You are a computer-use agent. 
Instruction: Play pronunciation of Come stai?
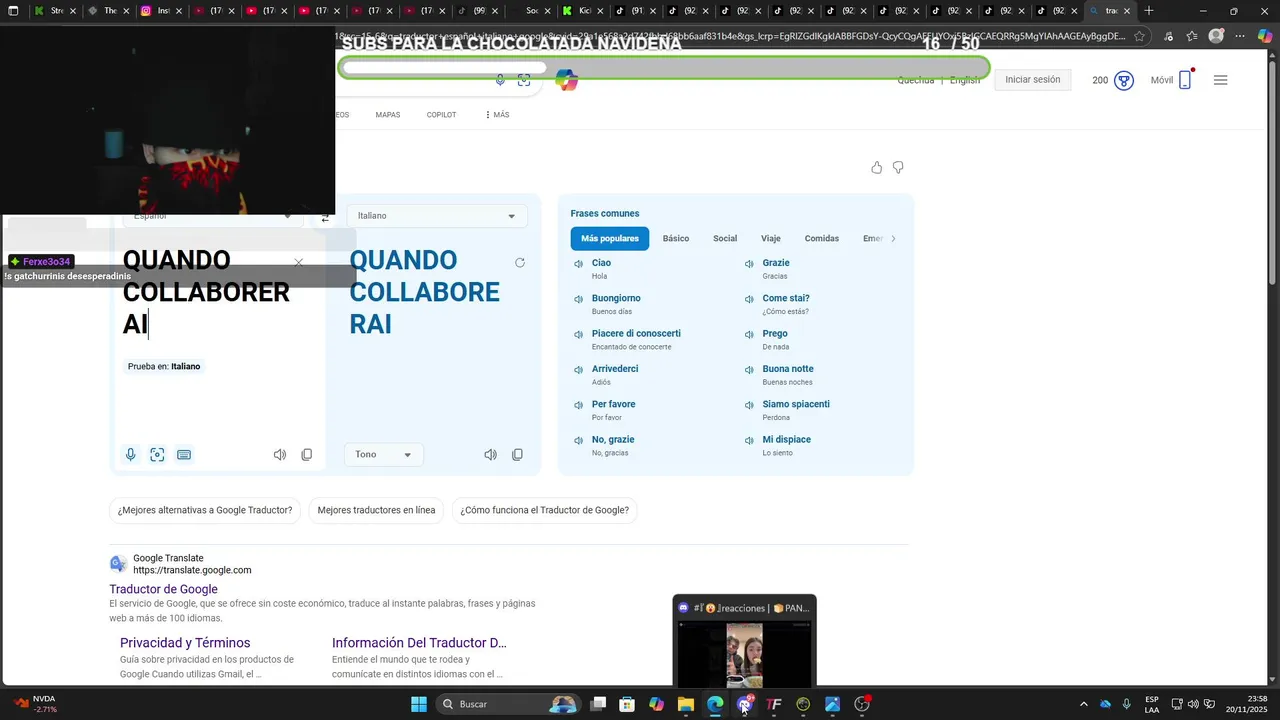tap(749, 299)
